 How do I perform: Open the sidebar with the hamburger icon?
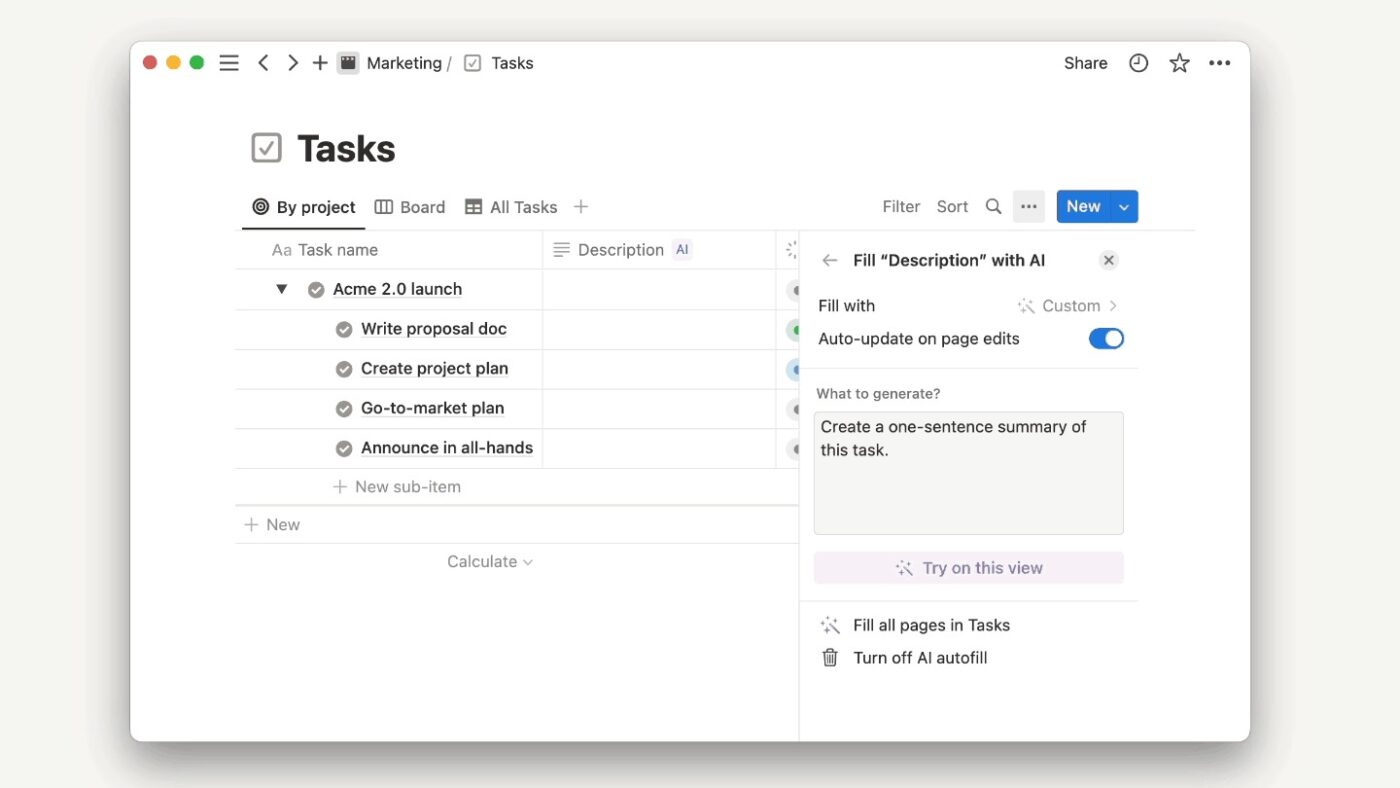(x=228, y=62)
